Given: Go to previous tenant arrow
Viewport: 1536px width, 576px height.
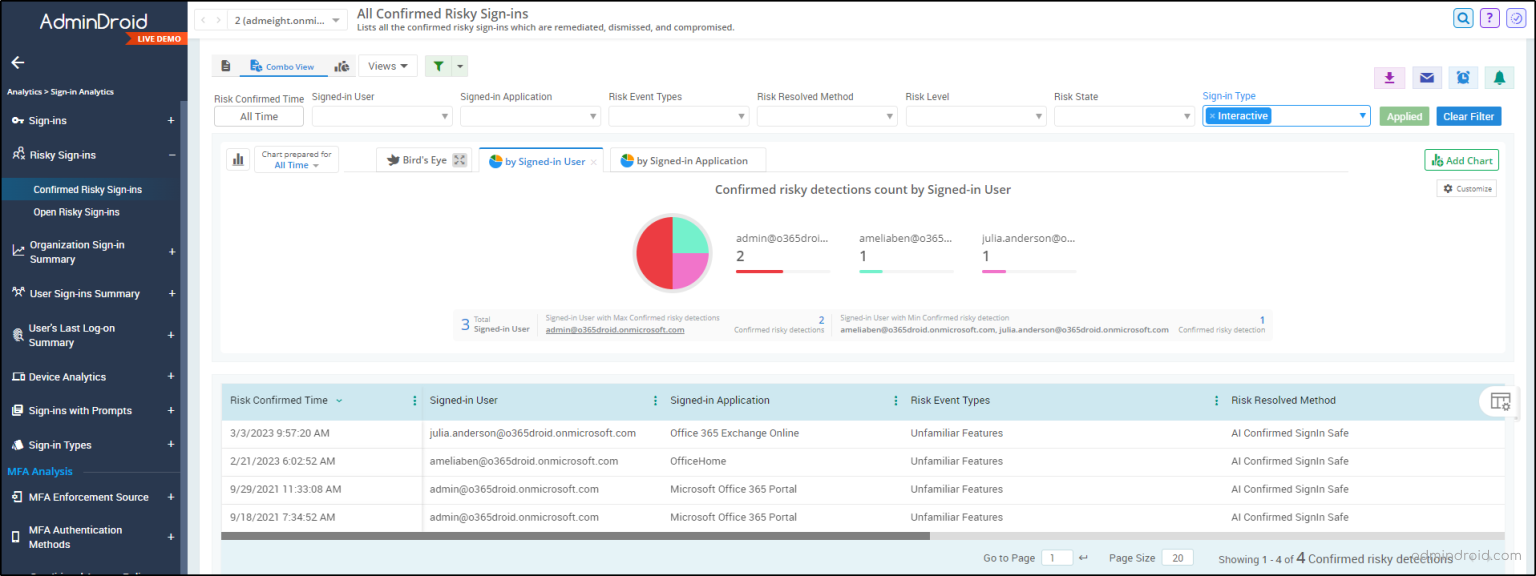Looking at the screenshot, I should coord(203,20).
